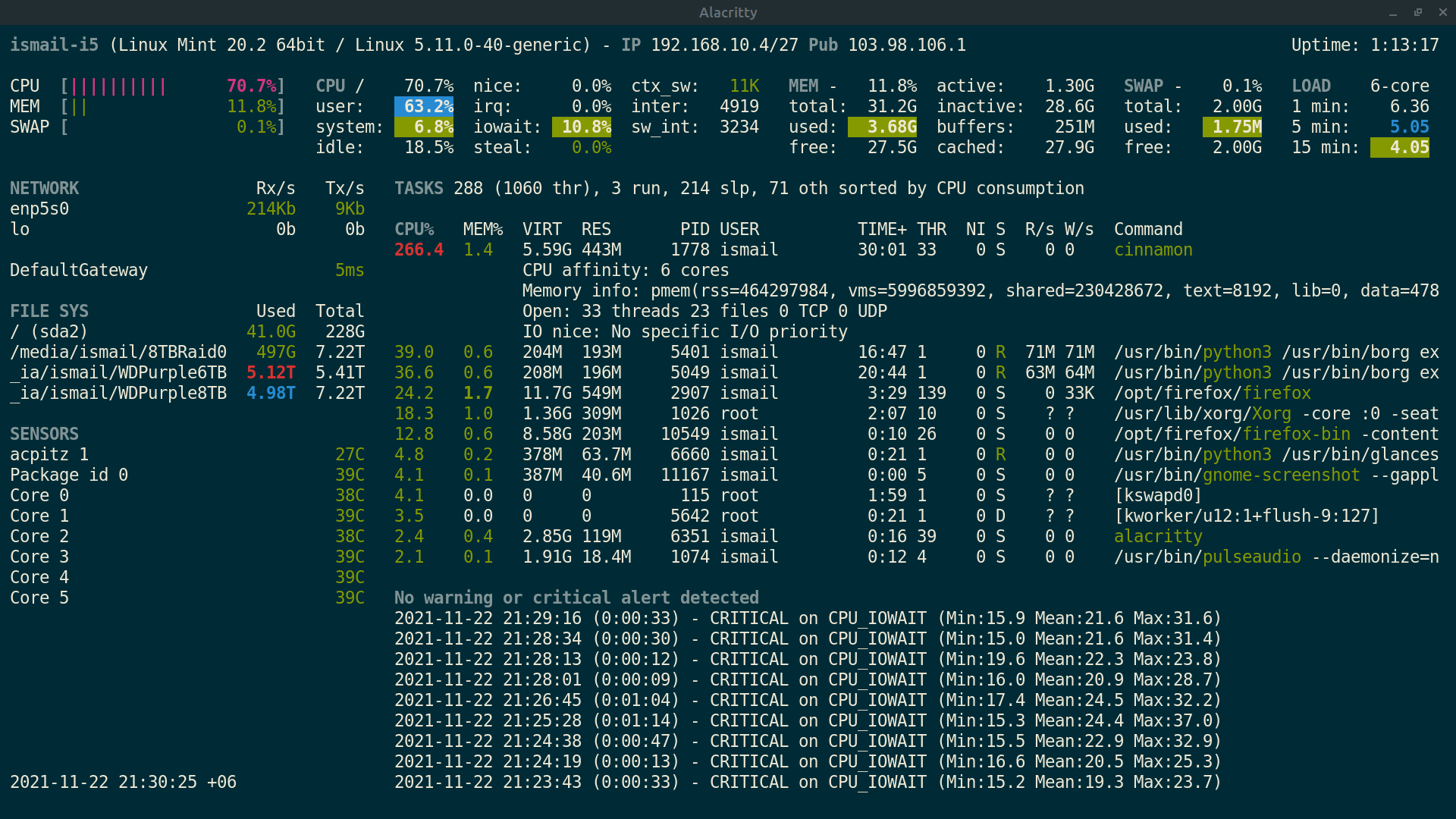The image size is (1456, 819).
Task: Click the 5 min load value 5.05
Action: pyautogui.click(x=1409, y=127)
